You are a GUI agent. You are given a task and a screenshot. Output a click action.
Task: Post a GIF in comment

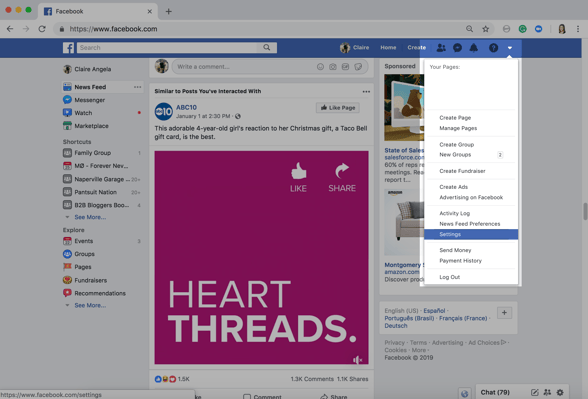[x=345, y=67]
